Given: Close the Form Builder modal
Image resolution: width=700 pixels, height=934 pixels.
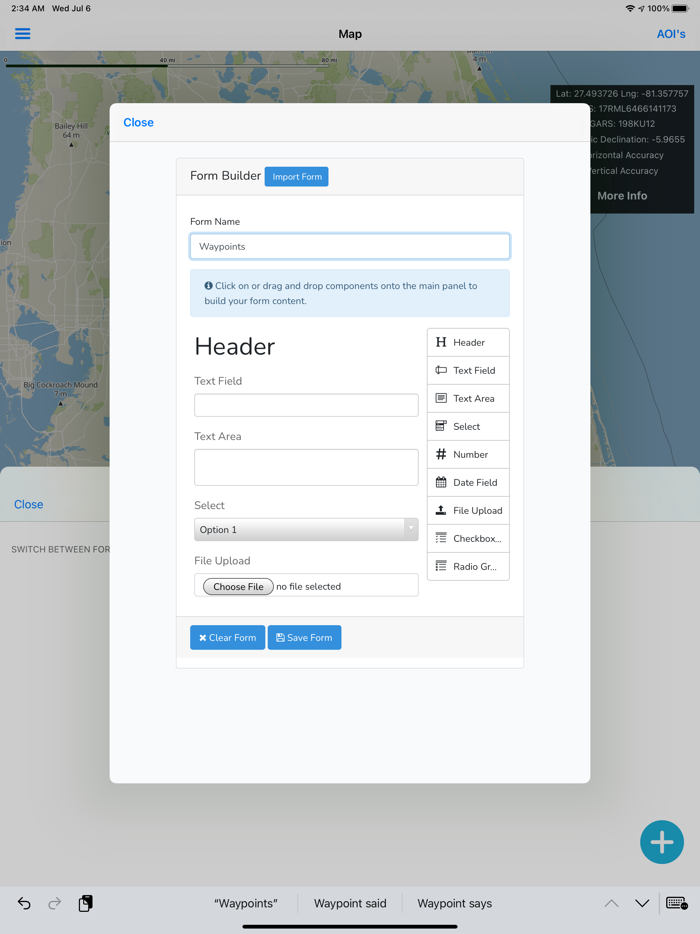Looking at the screenshot, I should coord(138,122).
